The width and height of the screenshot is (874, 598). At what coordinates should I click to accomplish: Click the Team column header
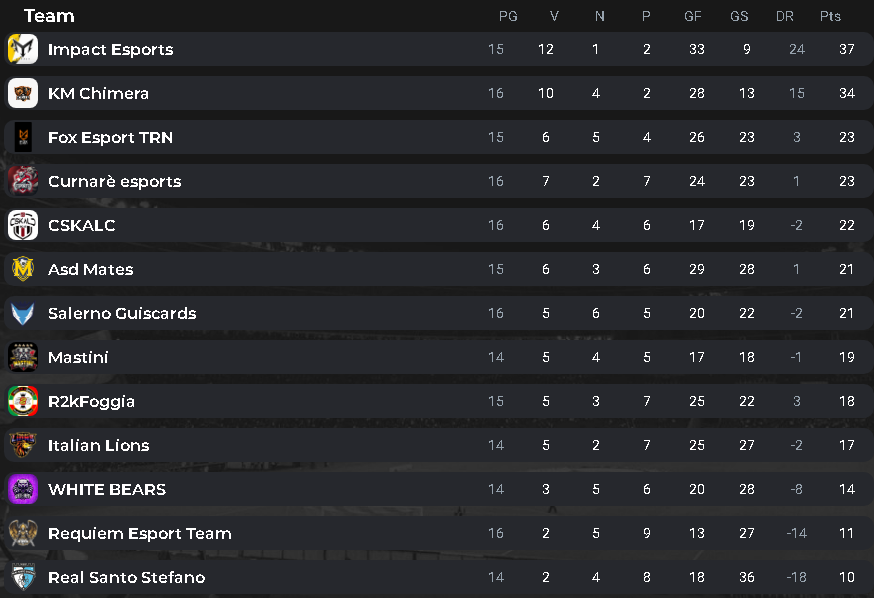click(x=49, y=16)
